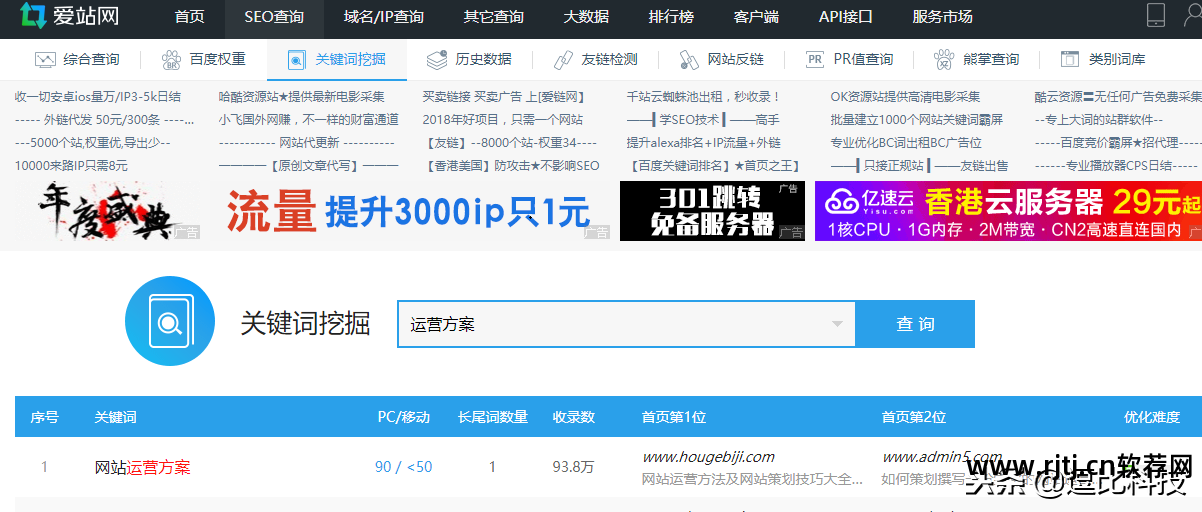The image size is (1202, 512).
Task: Open the 千站云蜘蛛池出租 ad link
Action: [x=703, y=97]
